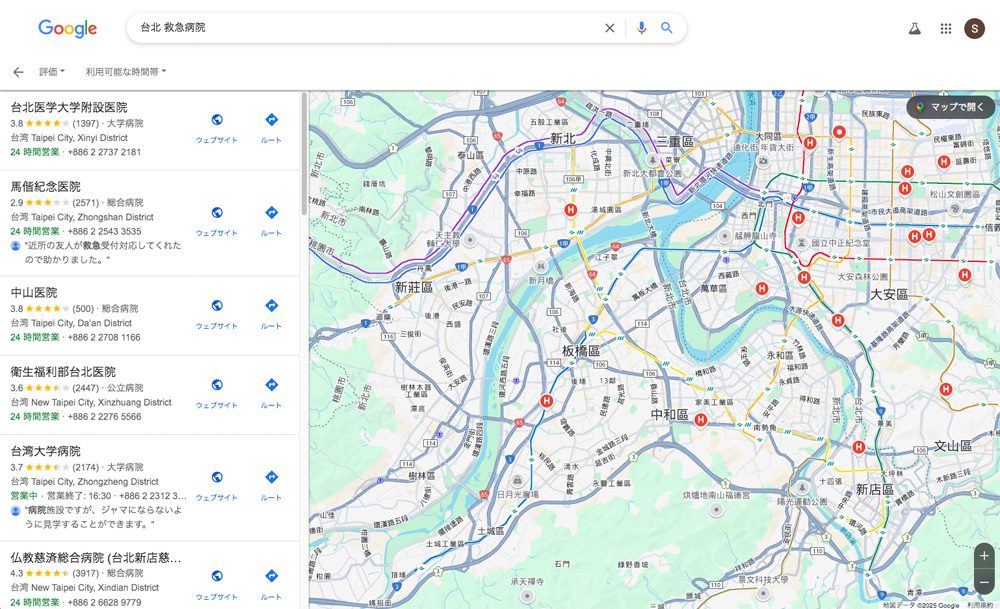Select the hospital H pin below 板橋區
The image size is (1000, 609).
pyautogui.click(x=547, y=401)
